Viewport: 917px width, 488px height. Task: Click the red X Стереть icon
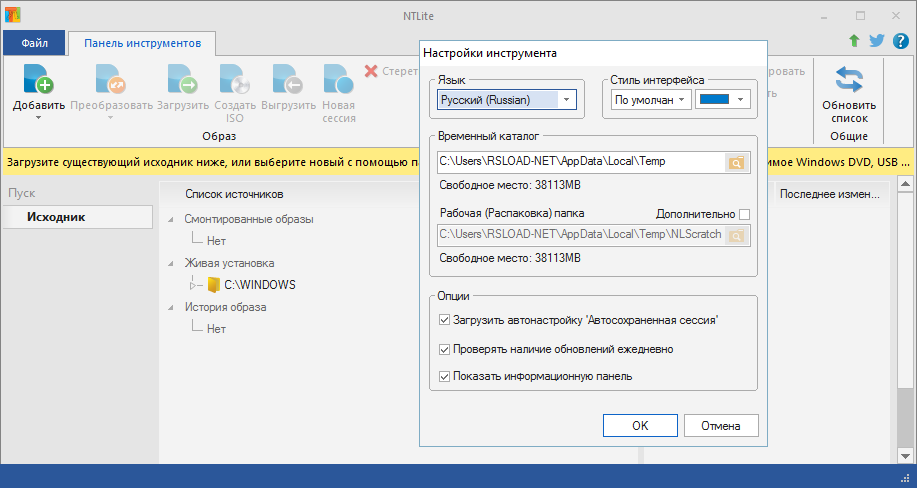coord(371,71)
